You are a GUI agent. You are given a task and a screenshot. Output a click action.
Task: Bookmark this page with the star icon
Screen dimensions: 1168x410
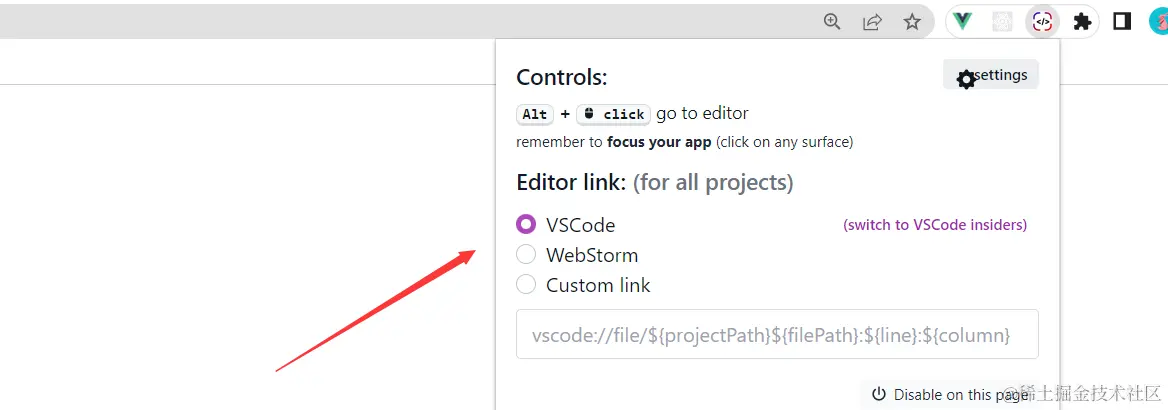pyautogui.click(x=912, y=21)
